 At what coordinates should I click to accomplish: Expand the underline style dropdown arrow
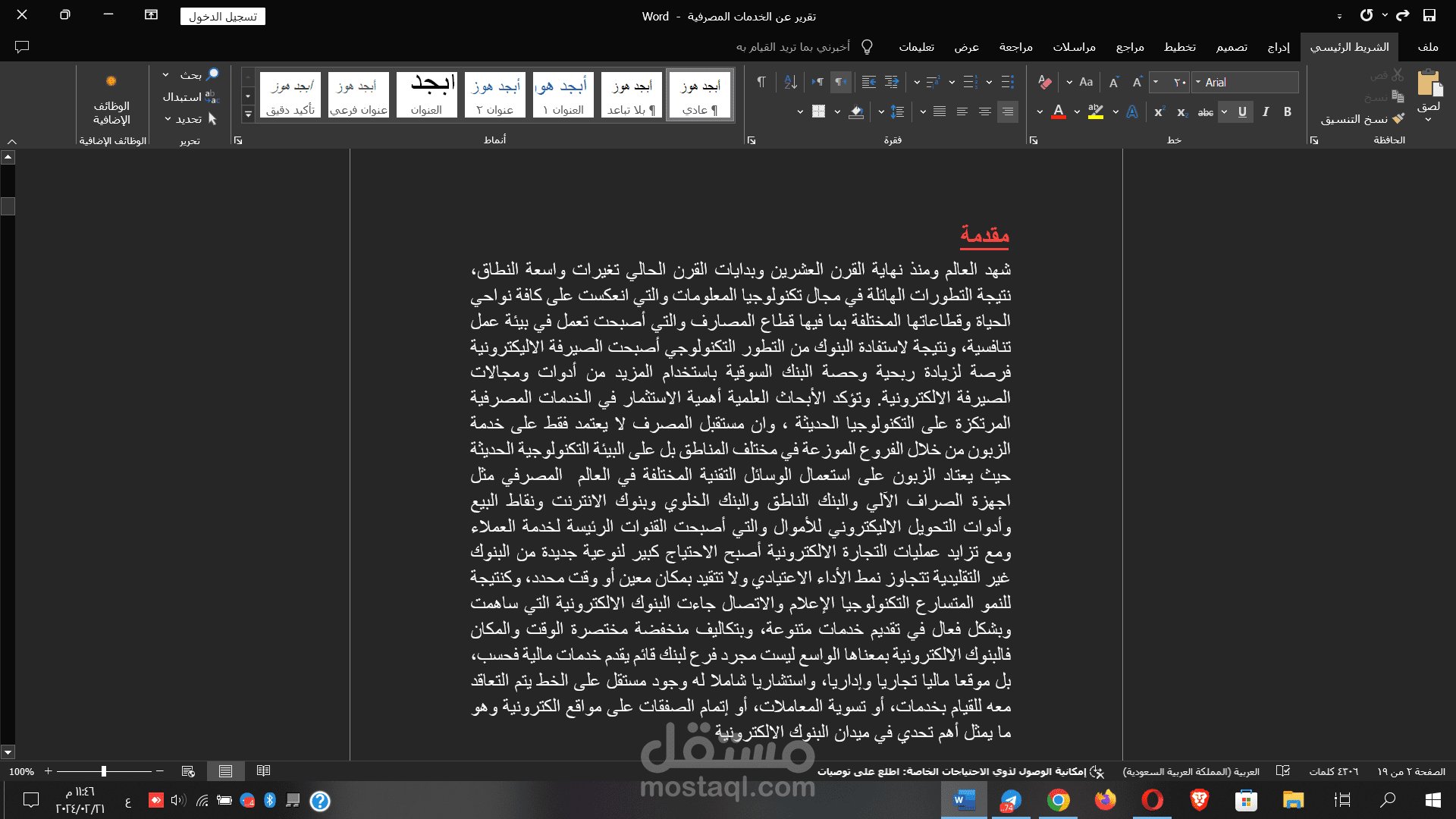pyautogui.click(x=1224, y=112)
